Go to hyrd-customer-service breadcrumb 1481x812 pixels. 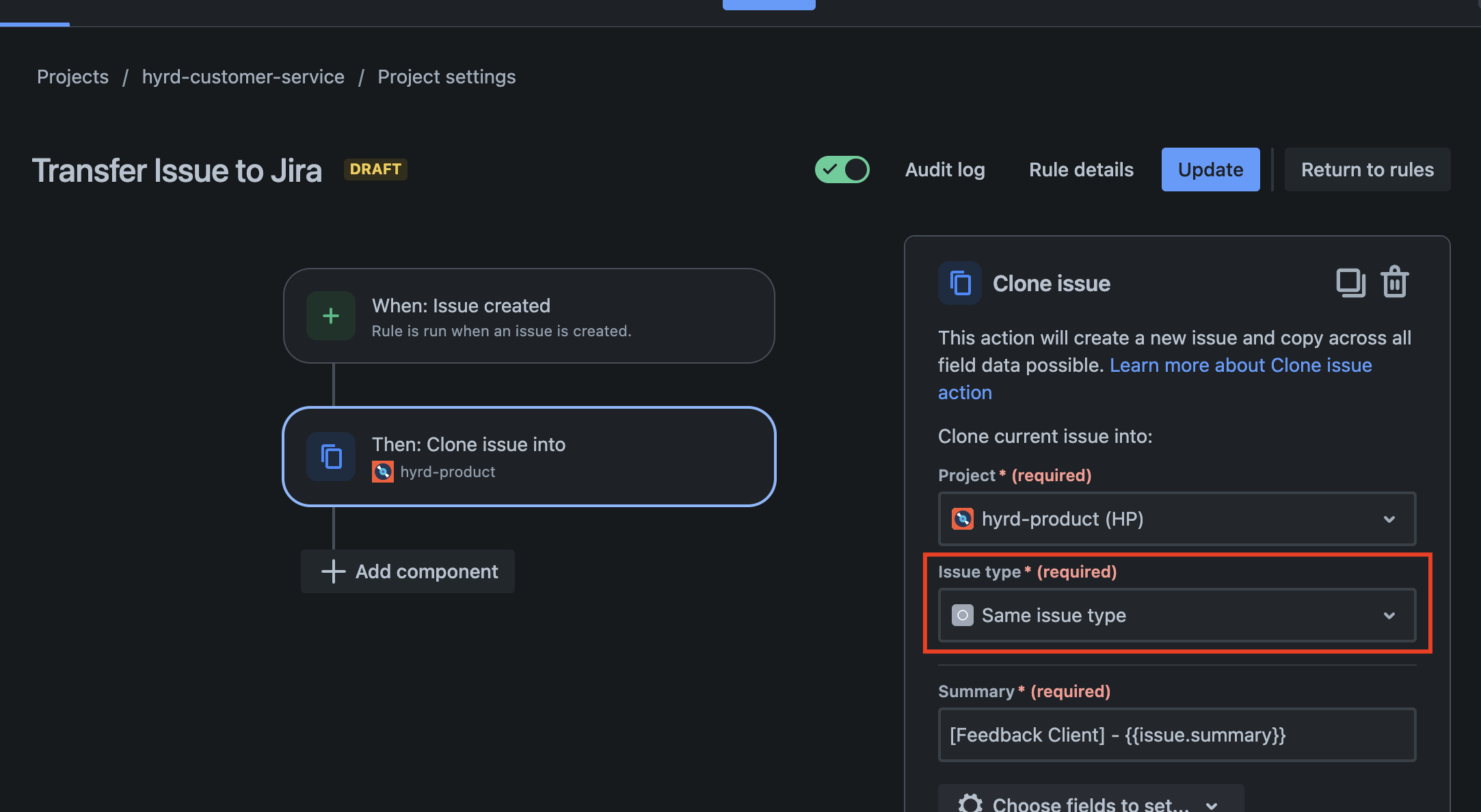(243, 77)
